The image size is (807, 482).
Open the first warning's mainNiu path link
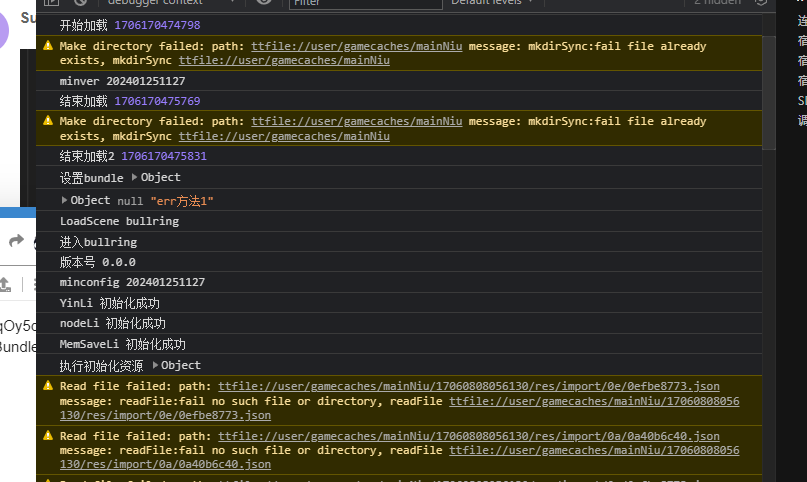356,46
